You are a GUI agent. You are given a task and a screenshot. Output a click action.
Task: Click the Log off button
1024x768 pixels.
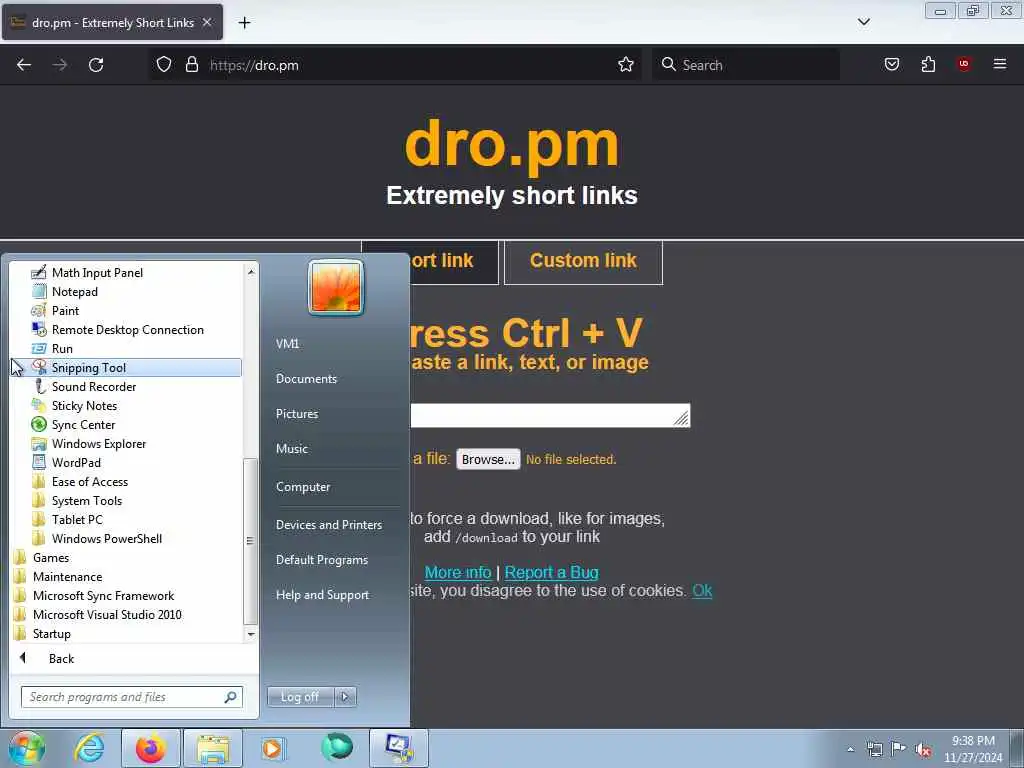pos(300,697)
